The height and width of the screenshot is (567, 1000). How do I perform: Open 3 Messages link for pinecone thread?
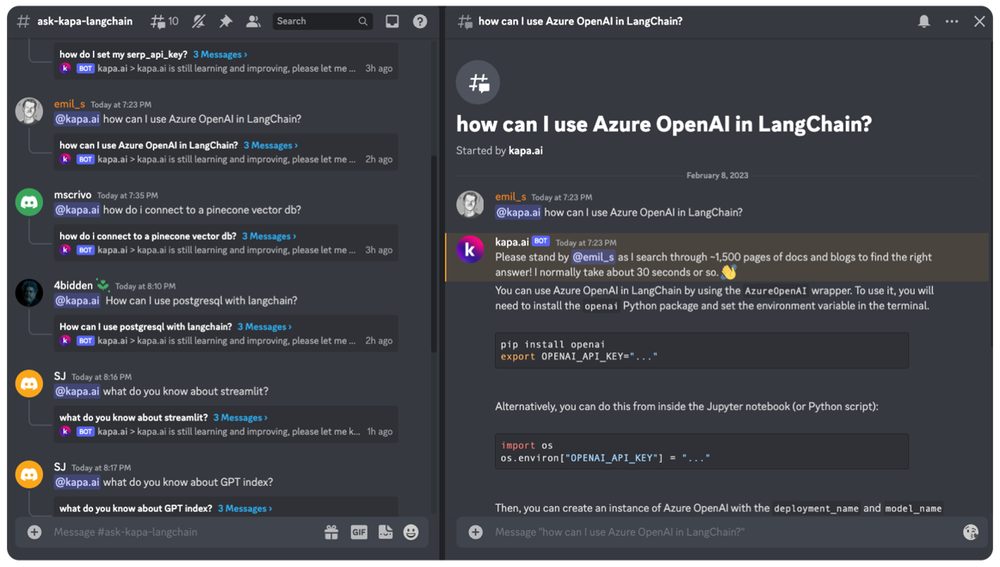[x=268, y=236]
